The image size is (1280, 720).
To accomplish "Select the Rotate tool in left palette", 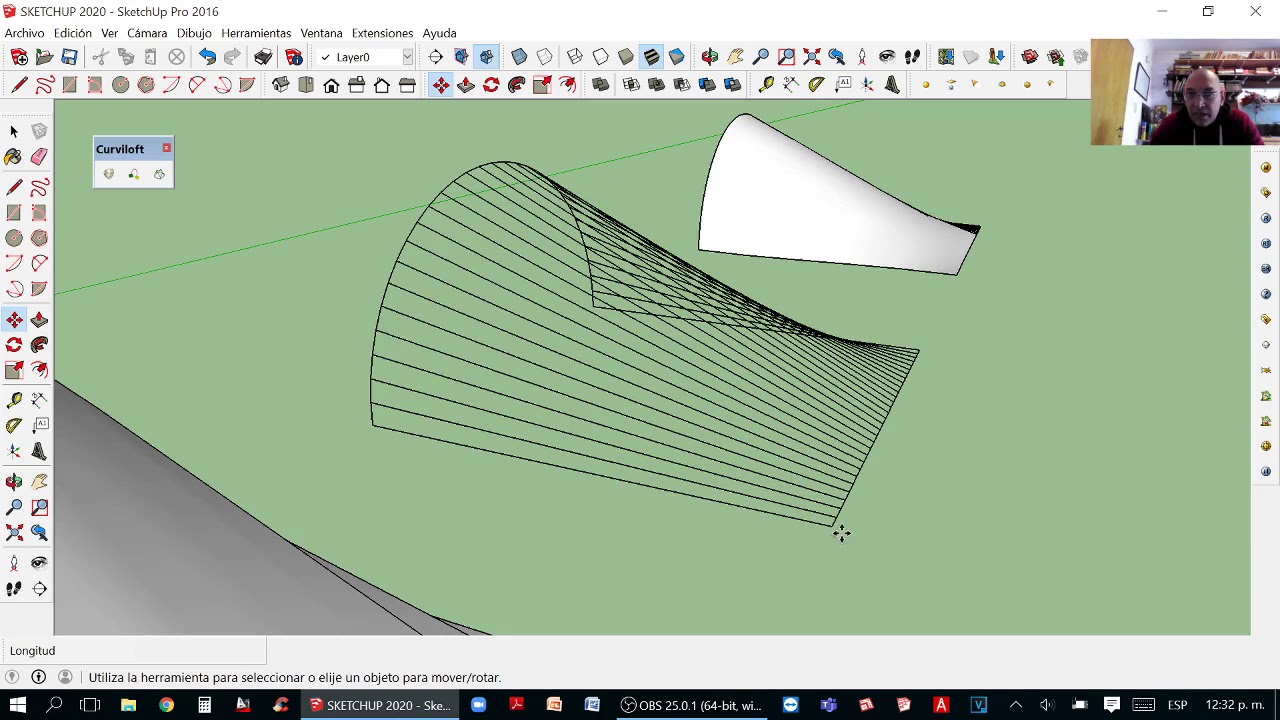I will coord(14,344).
